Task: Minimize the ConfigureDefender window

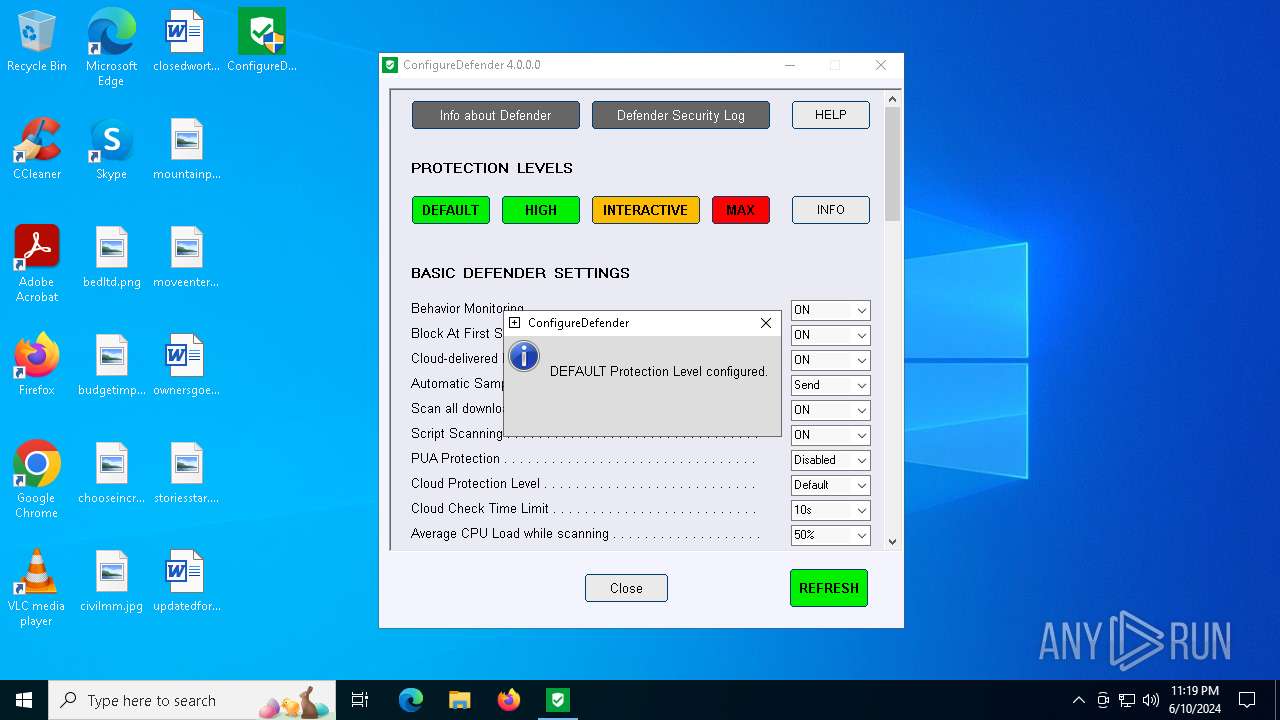Action: tap(789, 65)
